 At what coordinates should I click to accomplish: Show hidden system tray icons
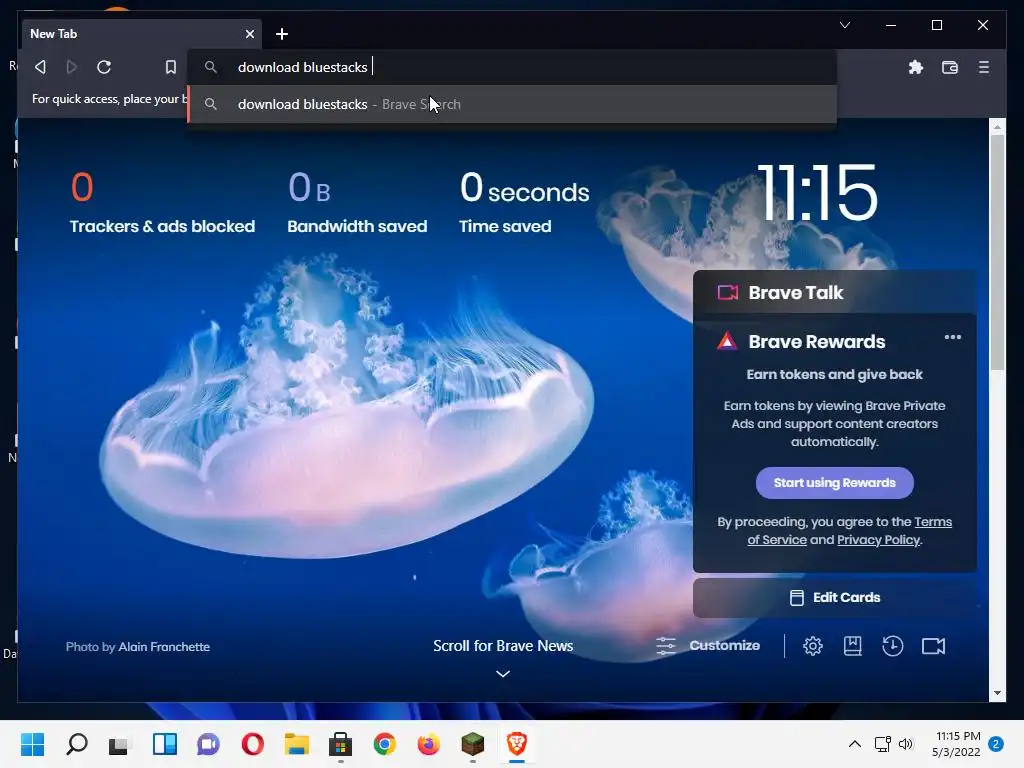pyautogui.click(x=854, y=744)
